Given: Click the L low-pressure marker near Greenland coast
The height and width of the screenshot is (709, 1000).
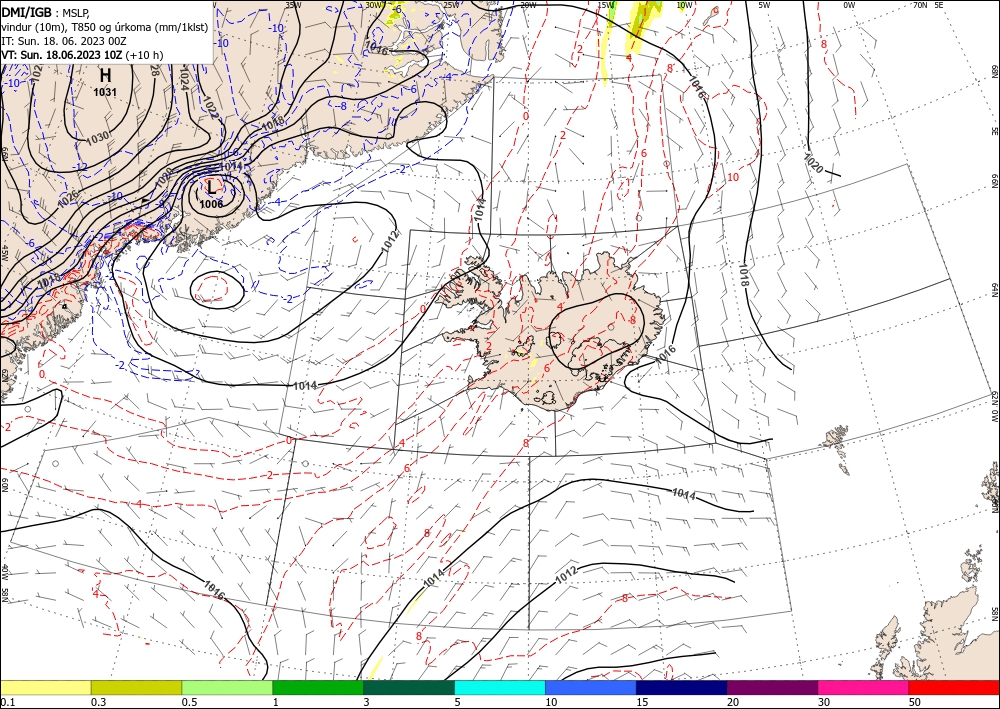Looking at the screenshot, I should click(211, 187).
